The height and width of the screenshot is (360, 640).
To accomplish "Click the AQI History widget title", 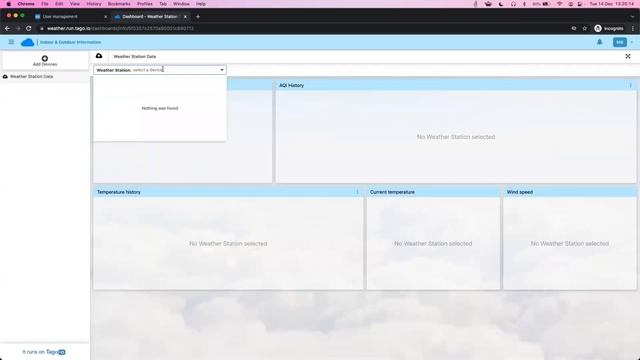I will [291, 85].
